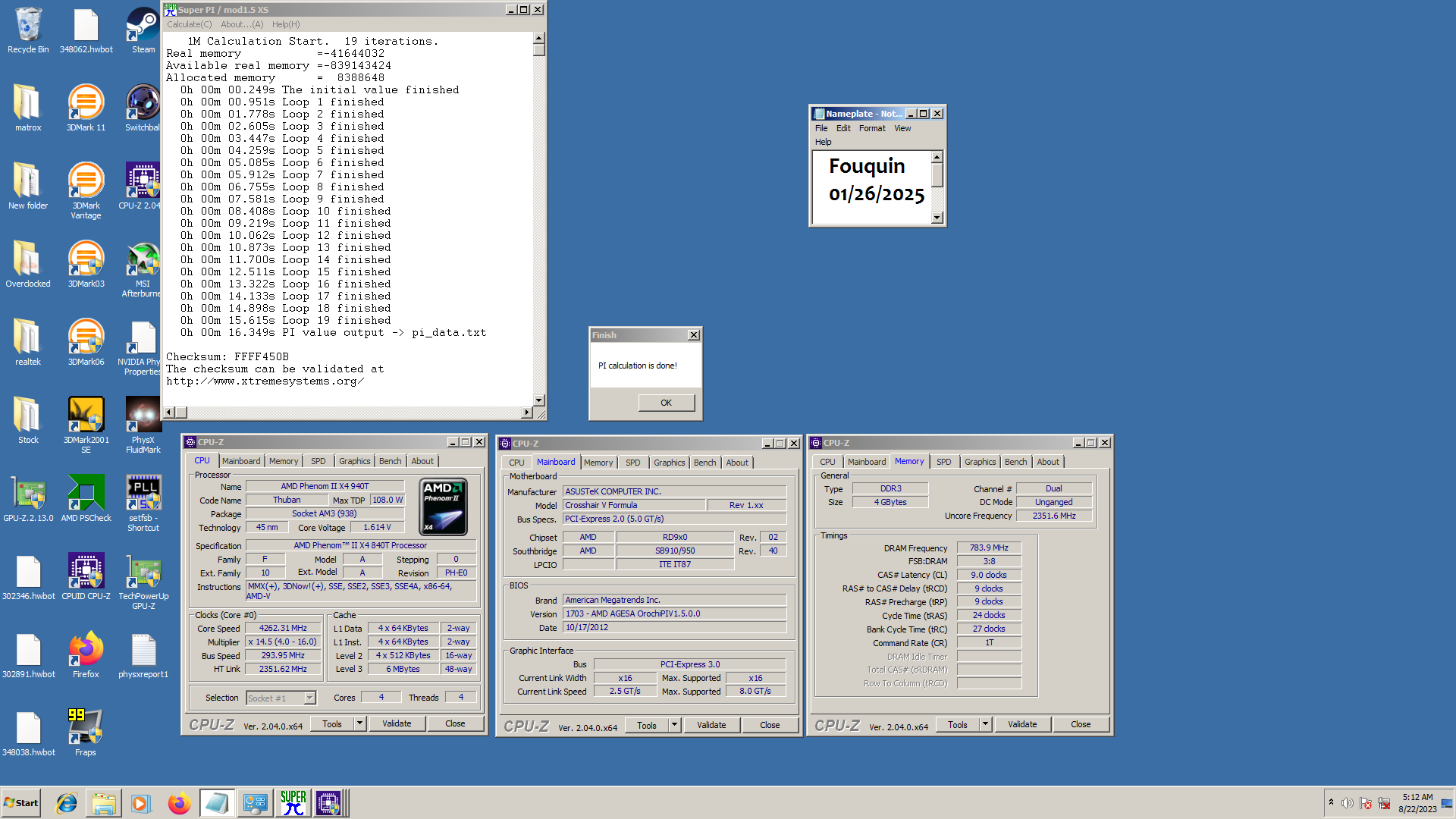Click OK in the Finish dialog
1456x819 pixels.
[666, 403]
